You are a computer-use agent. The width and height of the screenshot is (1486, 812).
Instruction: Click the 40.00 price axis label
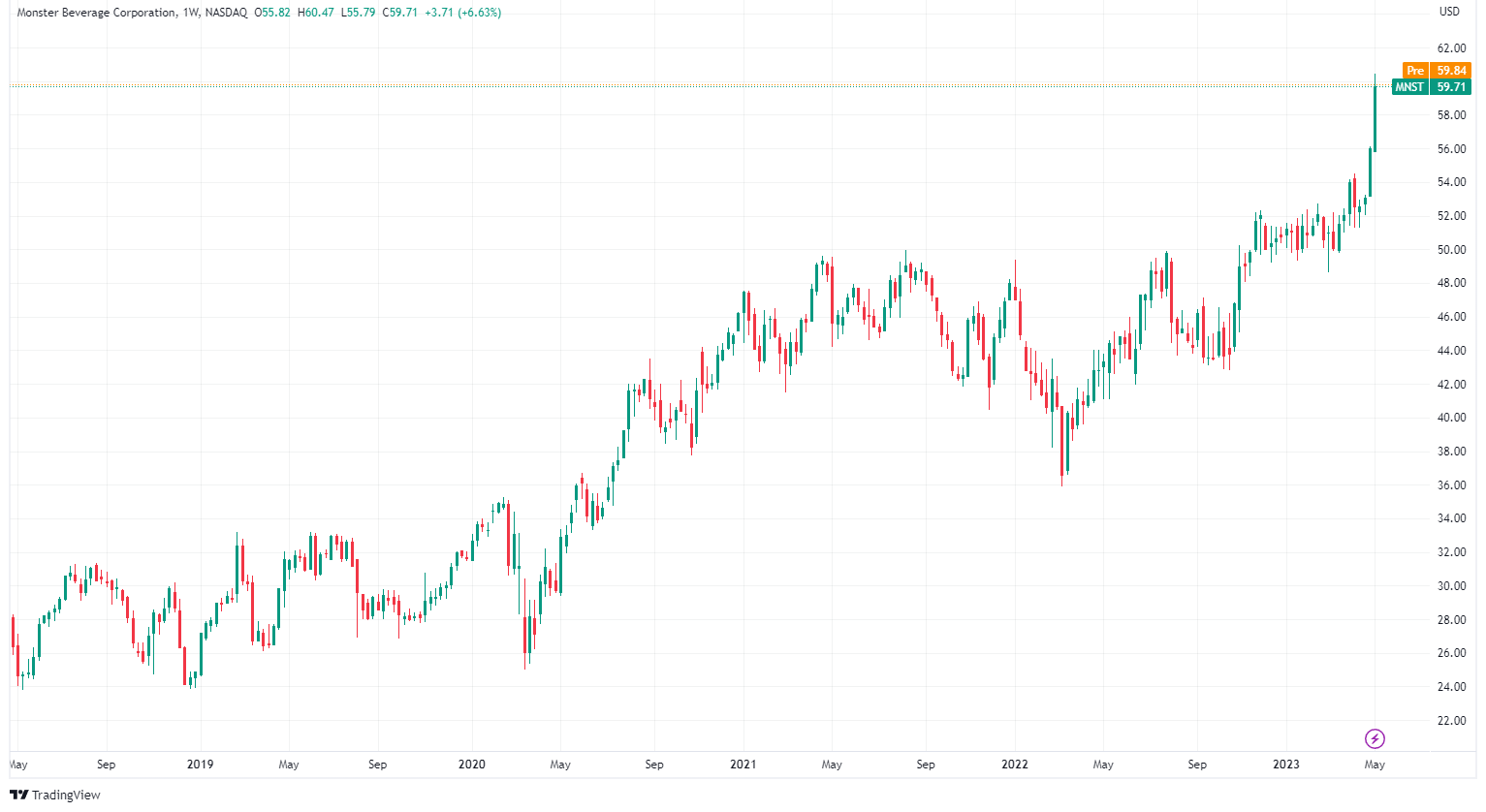(x=1451, y=418)
